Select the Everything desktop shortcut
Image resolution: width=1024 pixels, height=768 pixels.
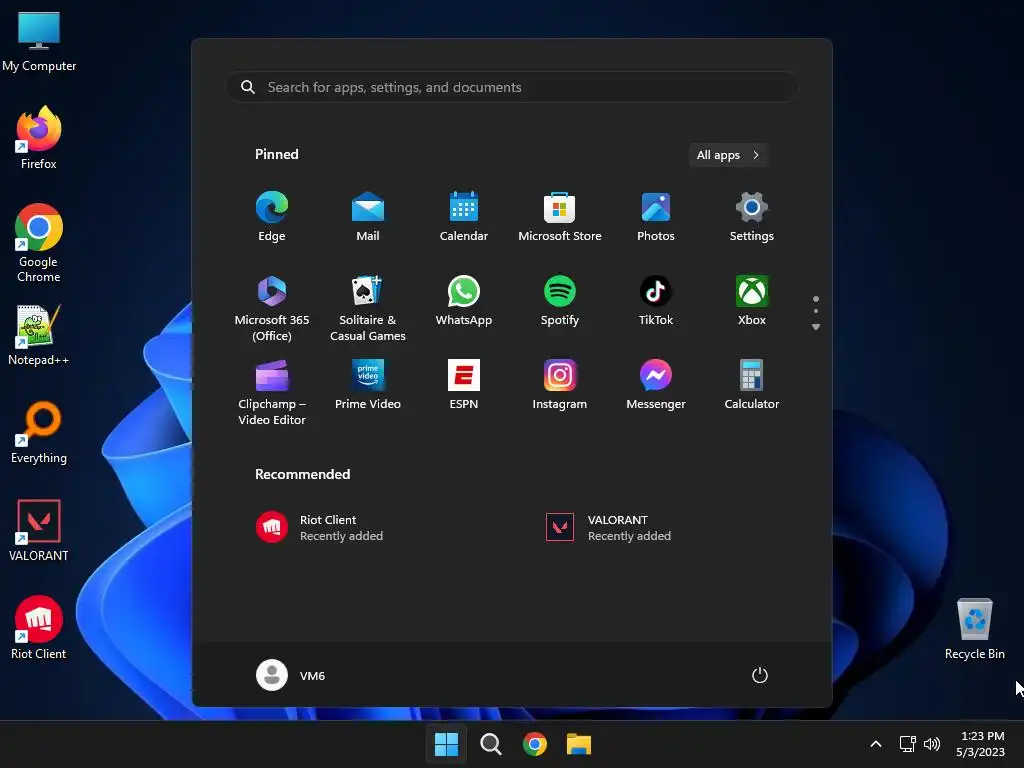(x=39, y=432)
